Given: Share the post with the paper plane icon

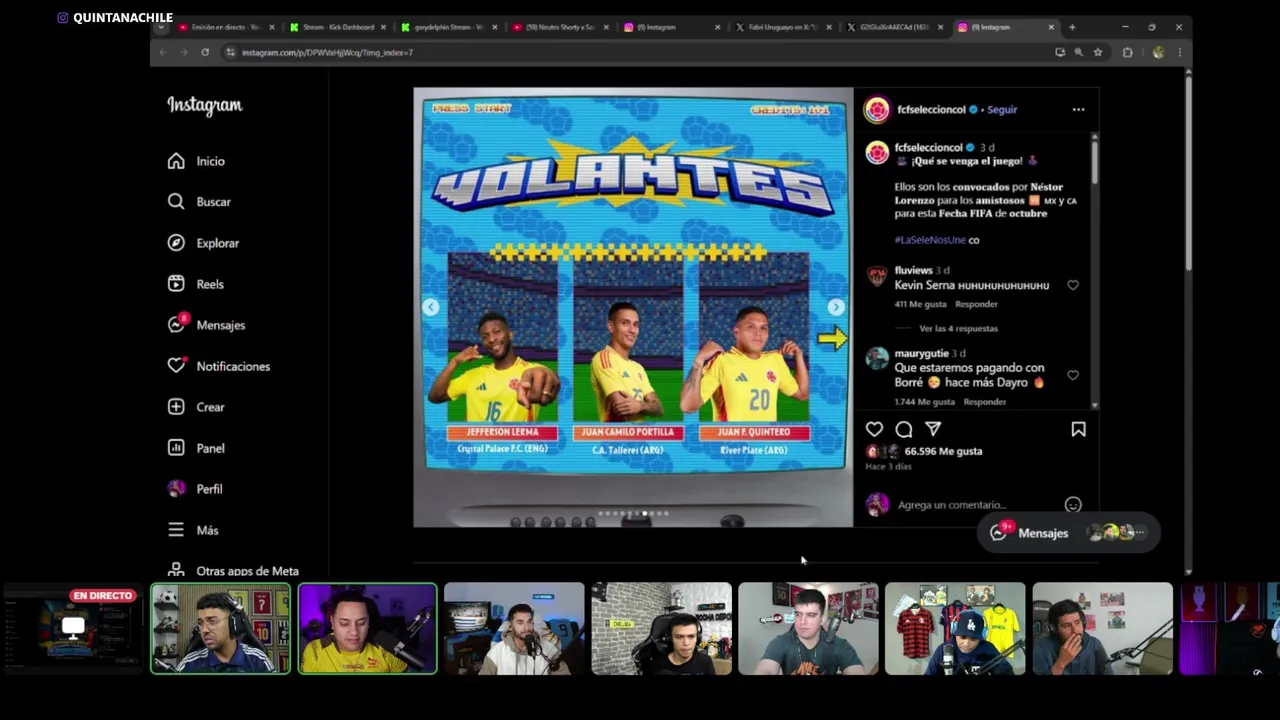Looking at the screenshot, I should click(x=933, y=429).
